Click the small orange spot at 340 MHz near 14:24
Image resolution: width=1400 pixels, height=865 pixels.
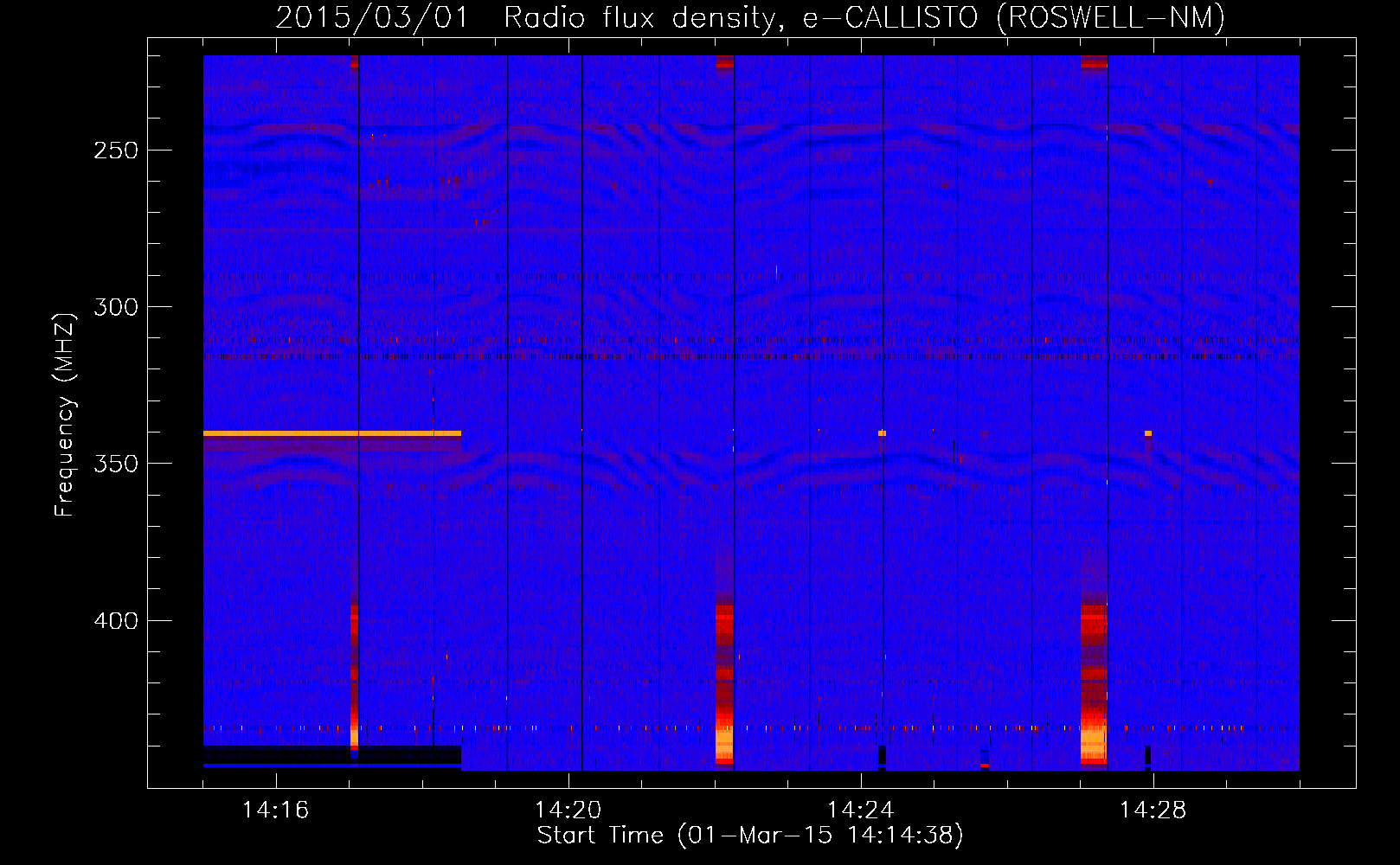click(x=882, y=433)
